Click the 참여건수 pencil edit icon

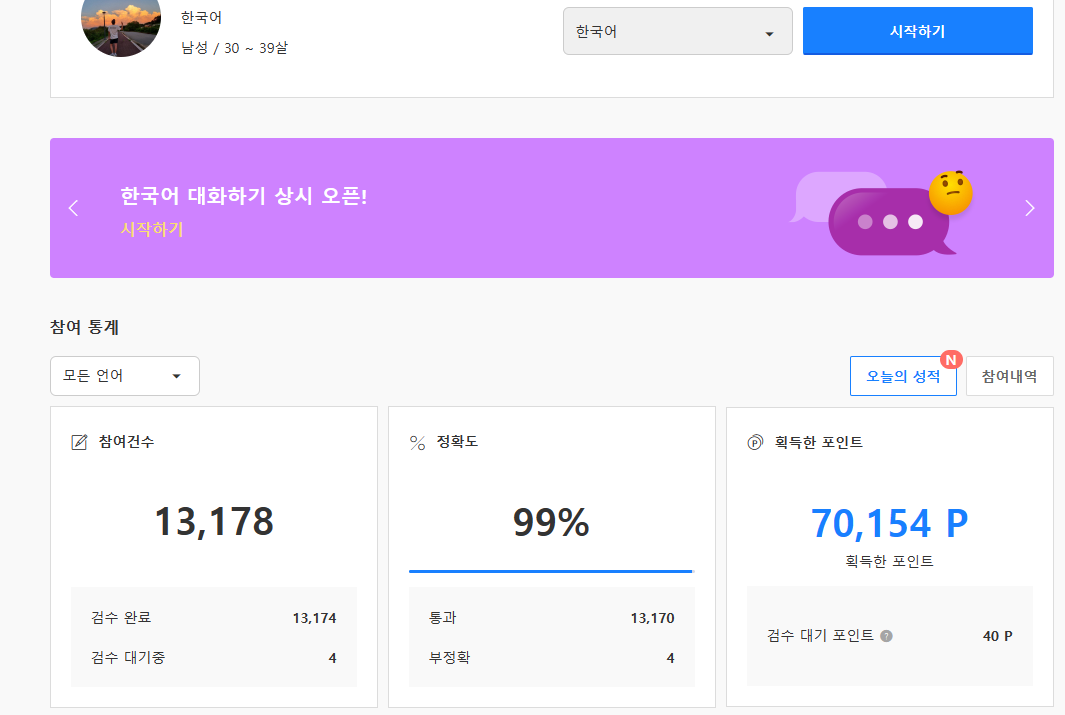pyautogui.click(x=79, y=443)
